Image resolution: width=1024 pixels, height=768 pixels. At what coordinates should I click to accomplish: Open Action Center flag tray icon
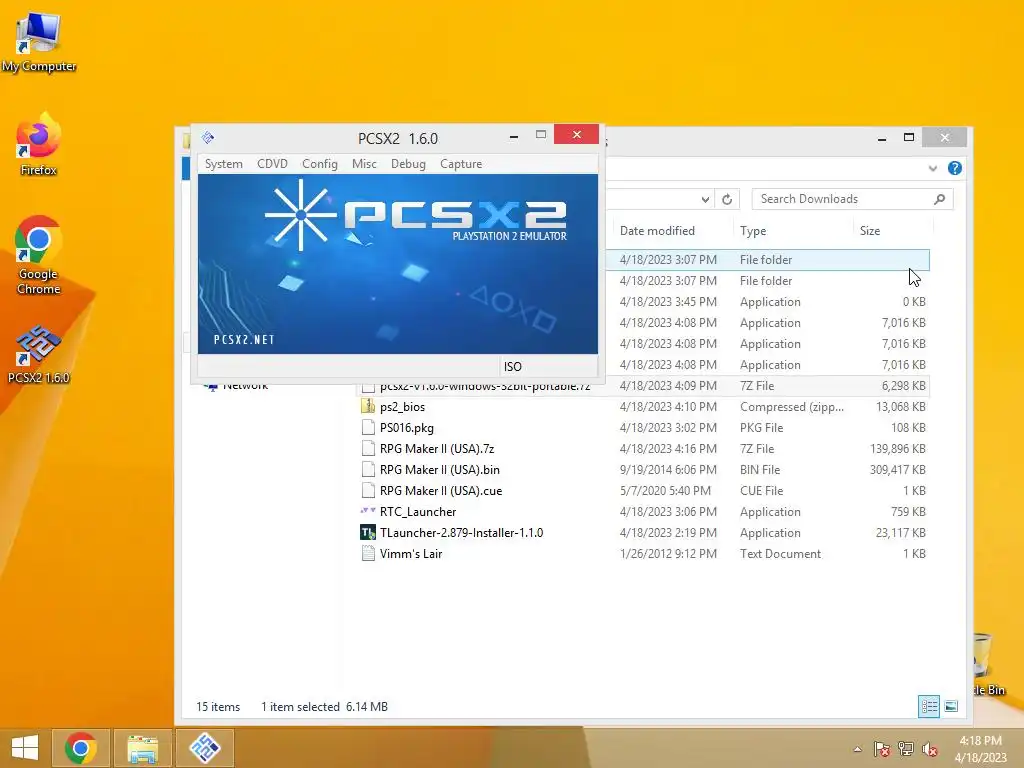pos(882,749)
